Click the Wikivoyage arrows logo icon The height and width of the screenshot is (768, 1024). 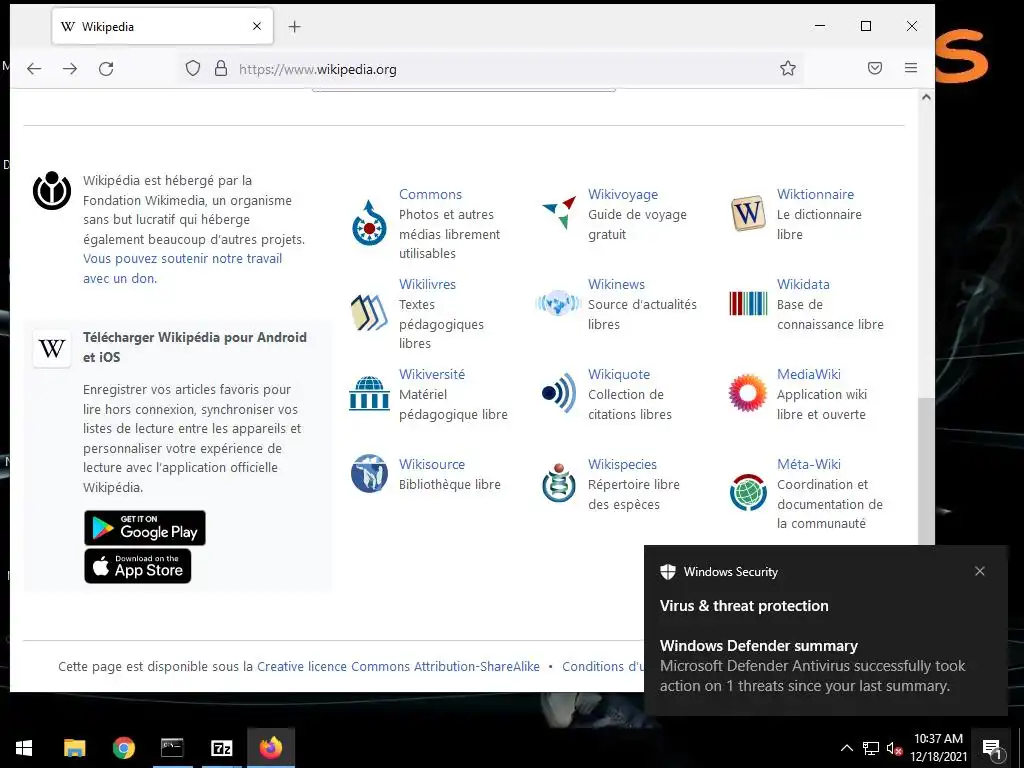[x=559, y=212]
